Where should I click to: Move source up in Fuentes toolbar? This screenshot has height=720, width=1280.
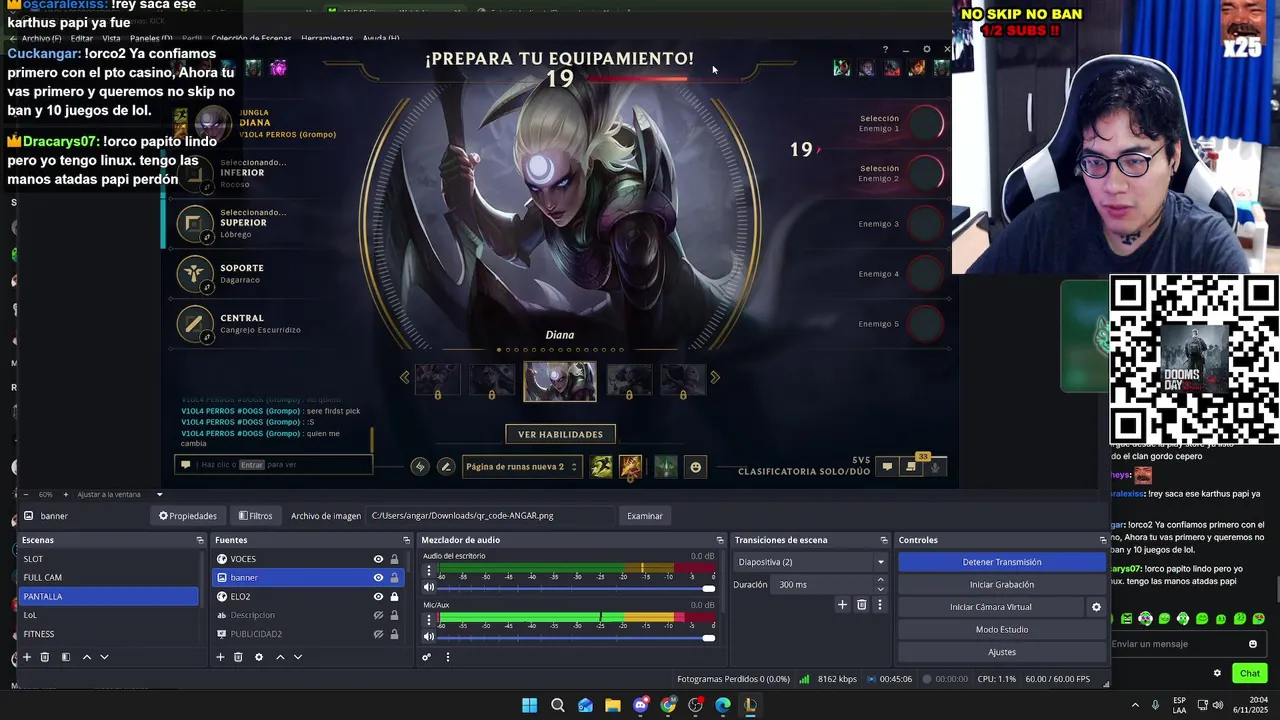[280, 657]
